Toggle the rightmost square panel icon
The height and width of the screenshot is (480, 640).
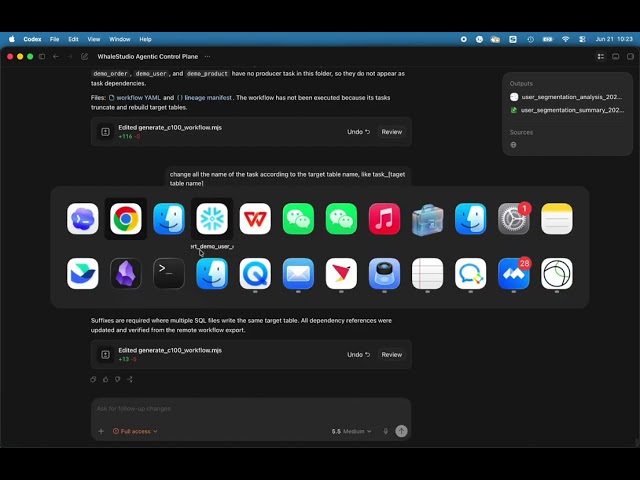click(630, 56)
